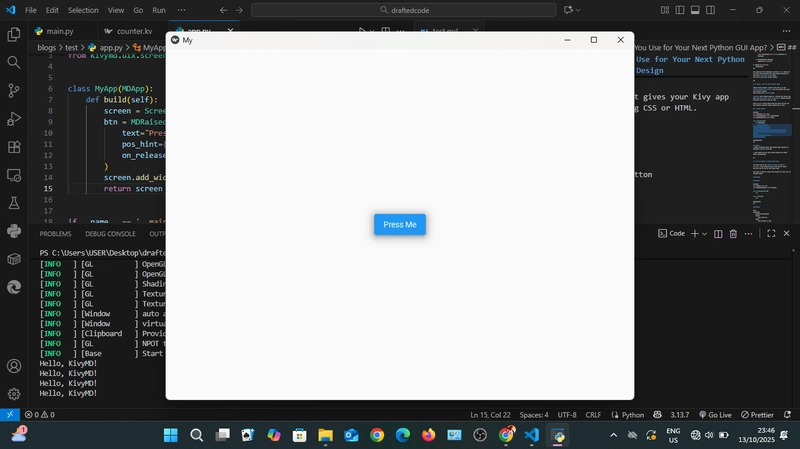Open the Windows Start menu
Viewport: 800px width, 449px height.
170,435
